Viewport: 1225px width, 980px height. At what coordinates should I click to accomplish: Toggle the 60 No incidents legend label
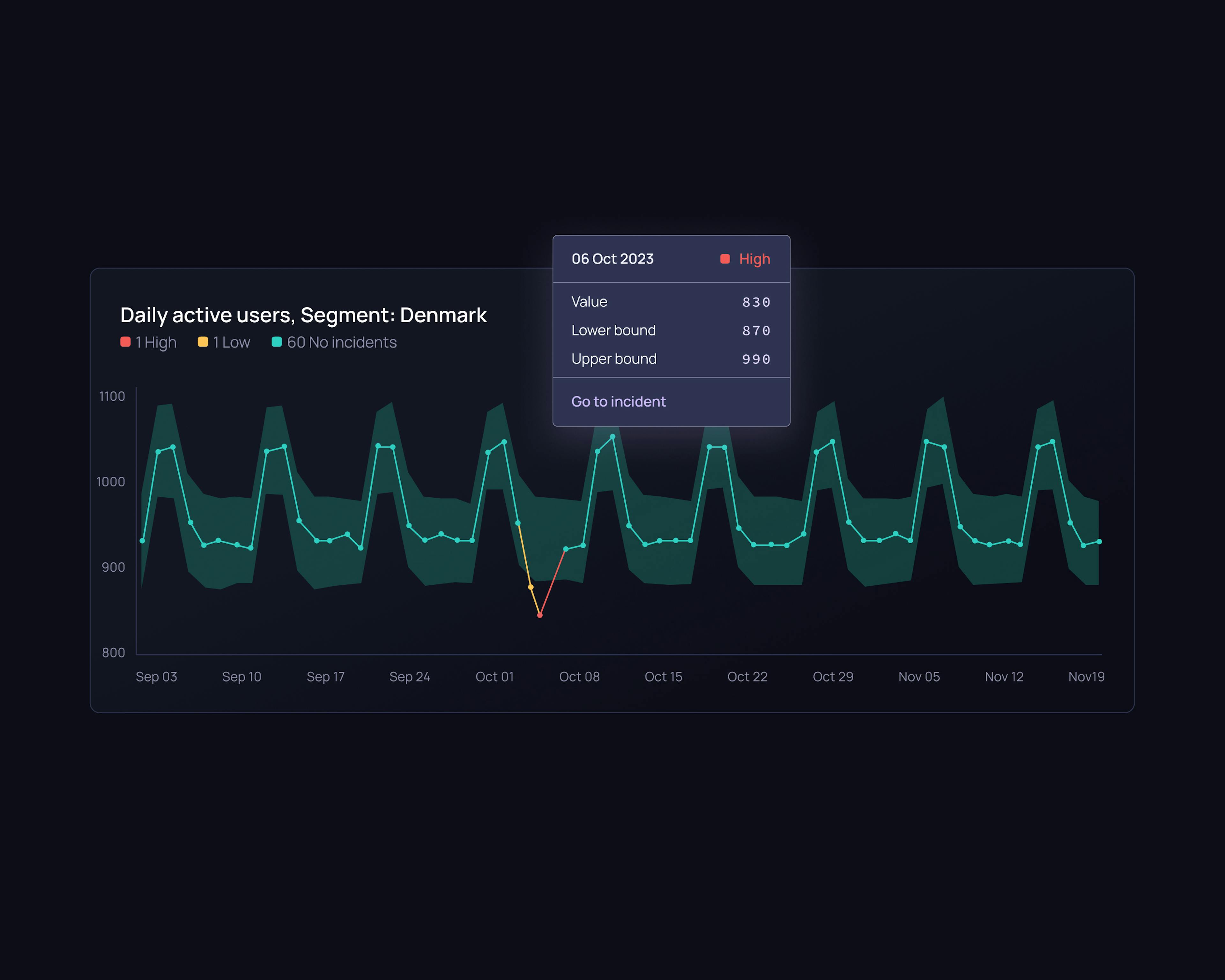[x=341, y=343]
